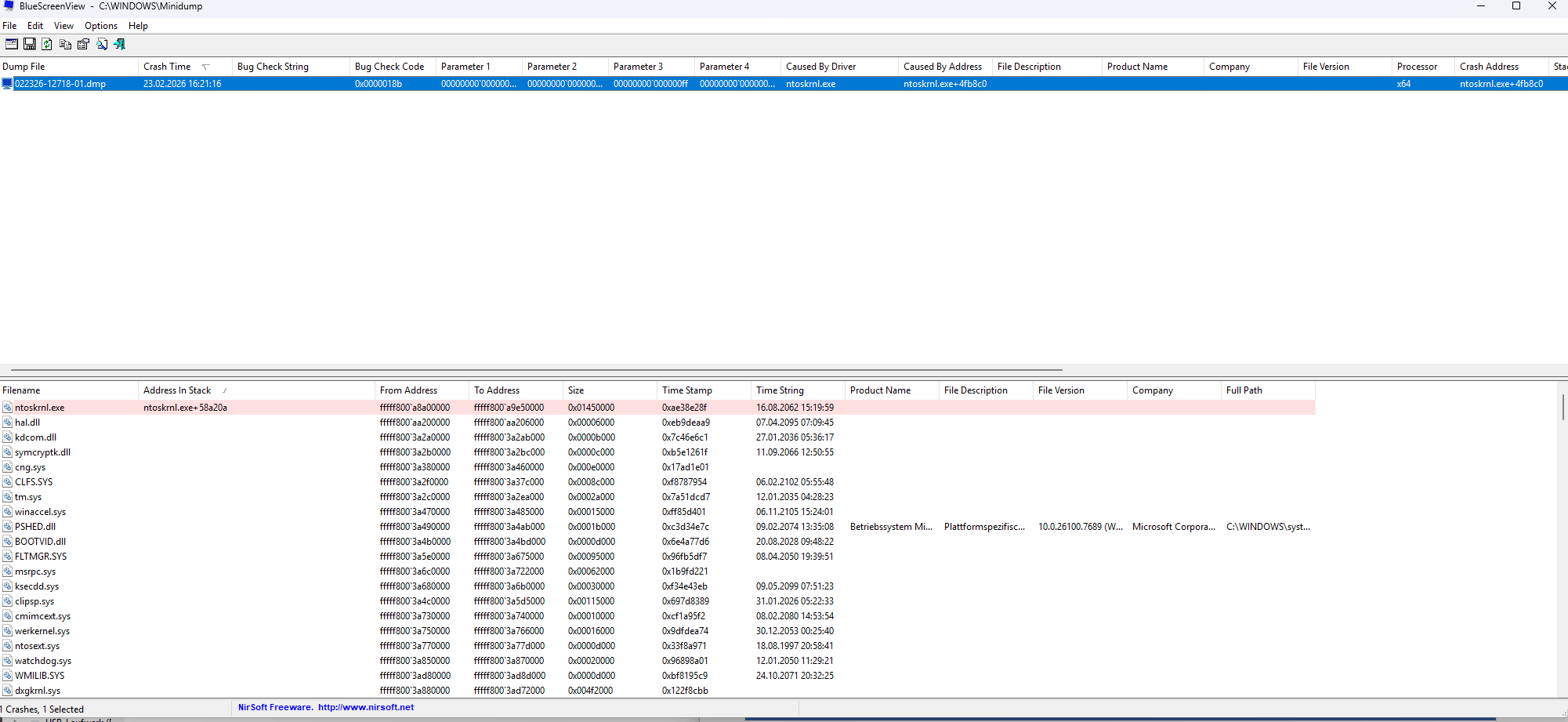This screenshot has width=1568, height=722.
Task: Click the Bug Check String column header
Action: point(291,67)
